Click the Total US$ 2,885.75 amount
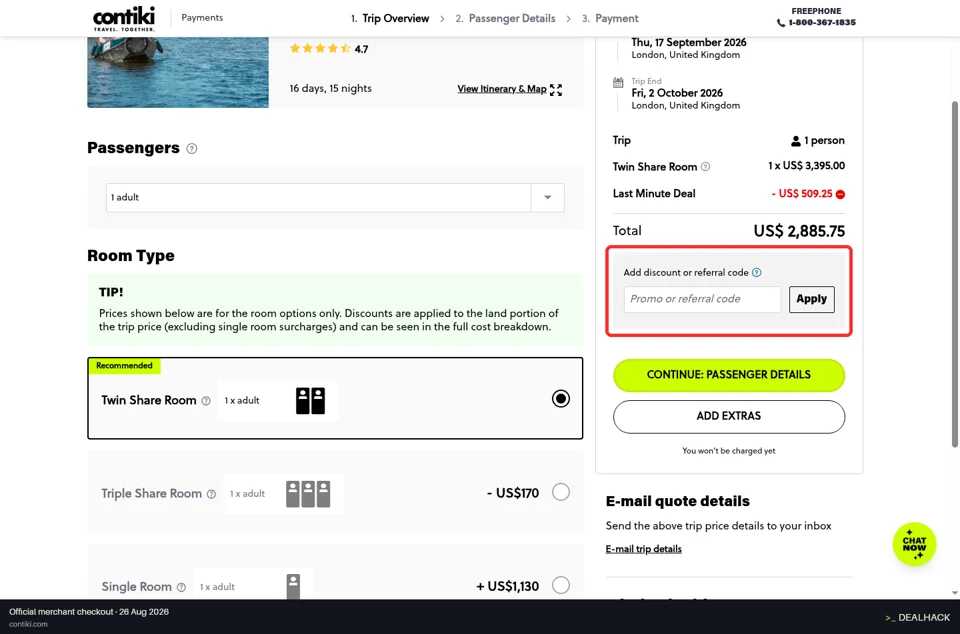Image resolution: width=960 pixels, height=634 pixels. (x=799, y=231)
